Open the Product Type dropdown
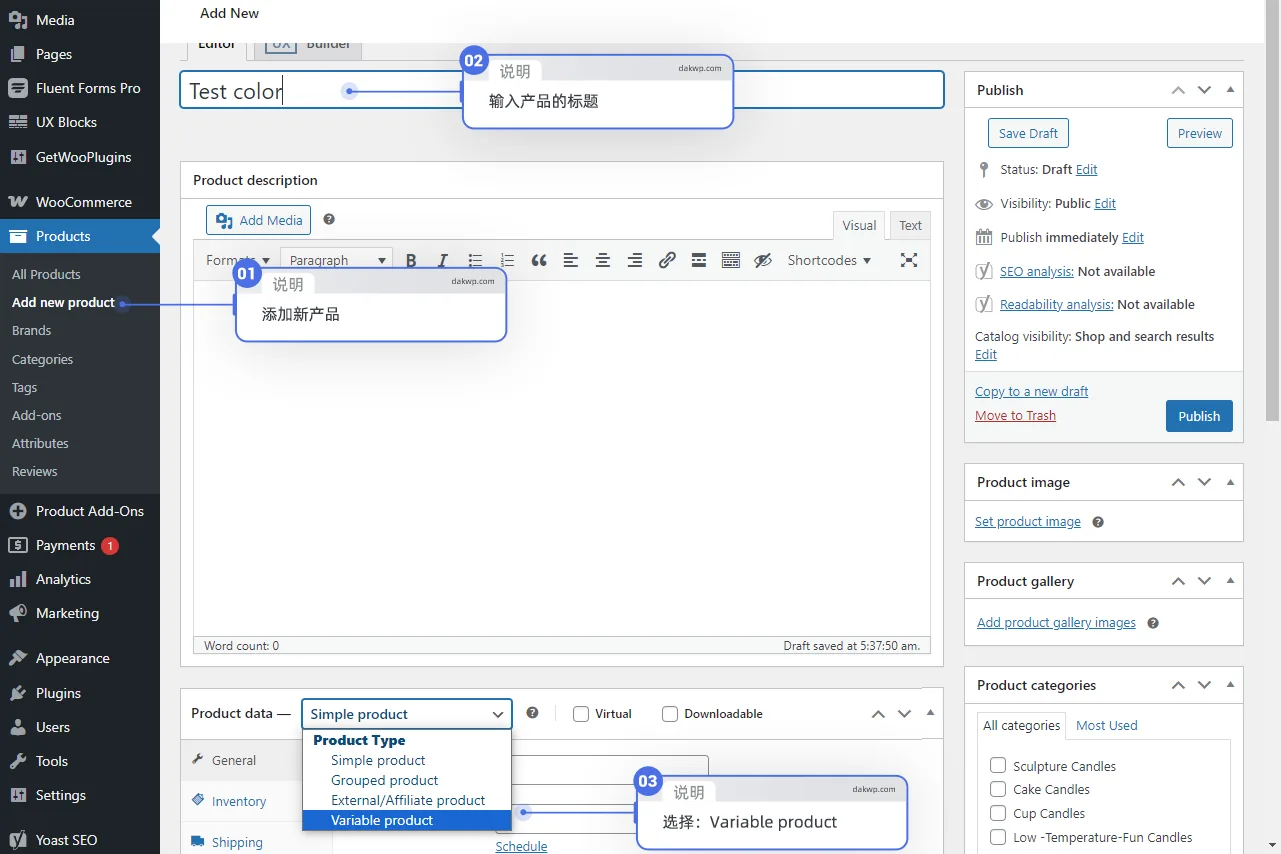1281x854 pixels. (407, 714)
